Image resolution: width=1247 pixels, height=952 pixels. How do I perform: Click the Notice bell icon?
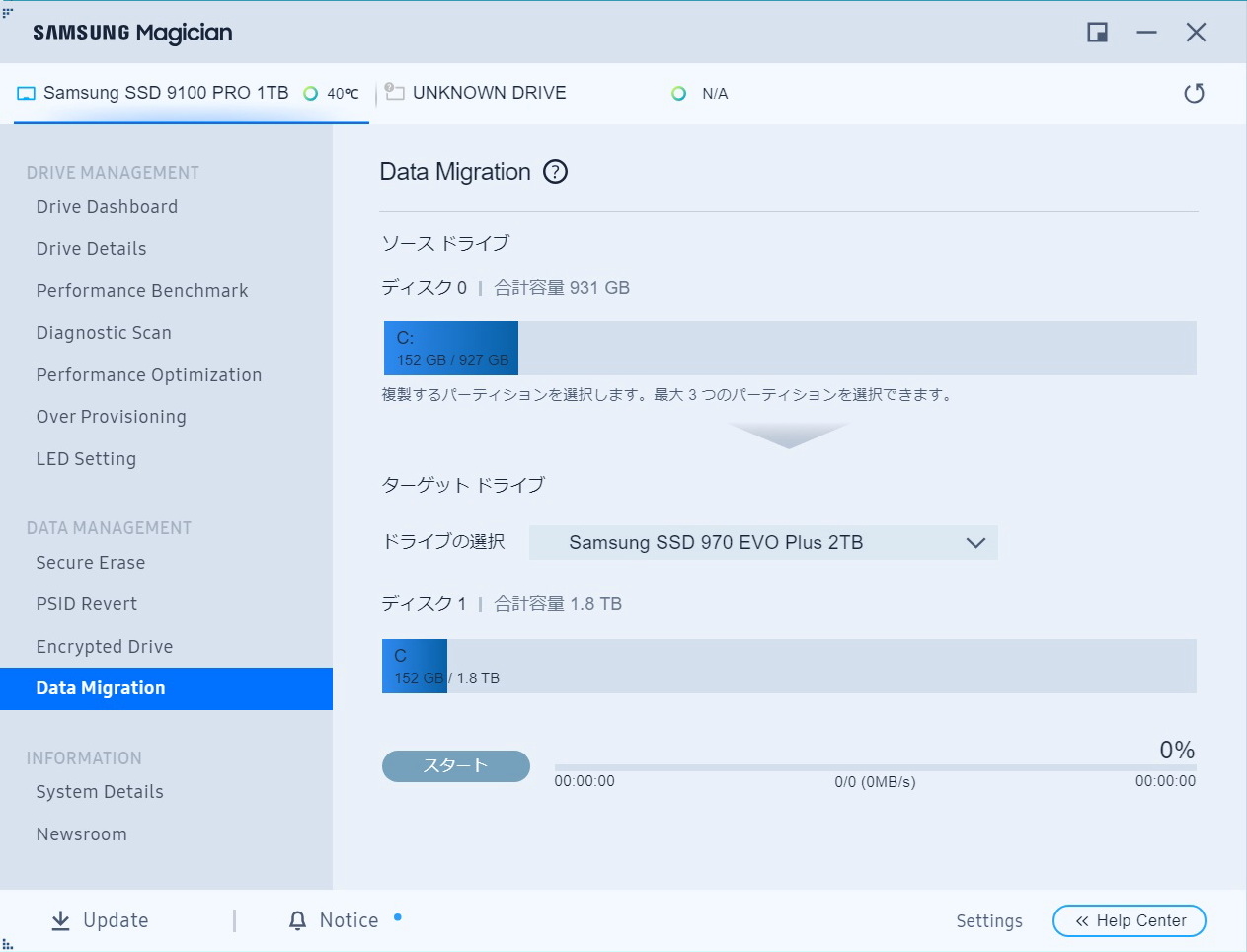[x=297, y=920]
